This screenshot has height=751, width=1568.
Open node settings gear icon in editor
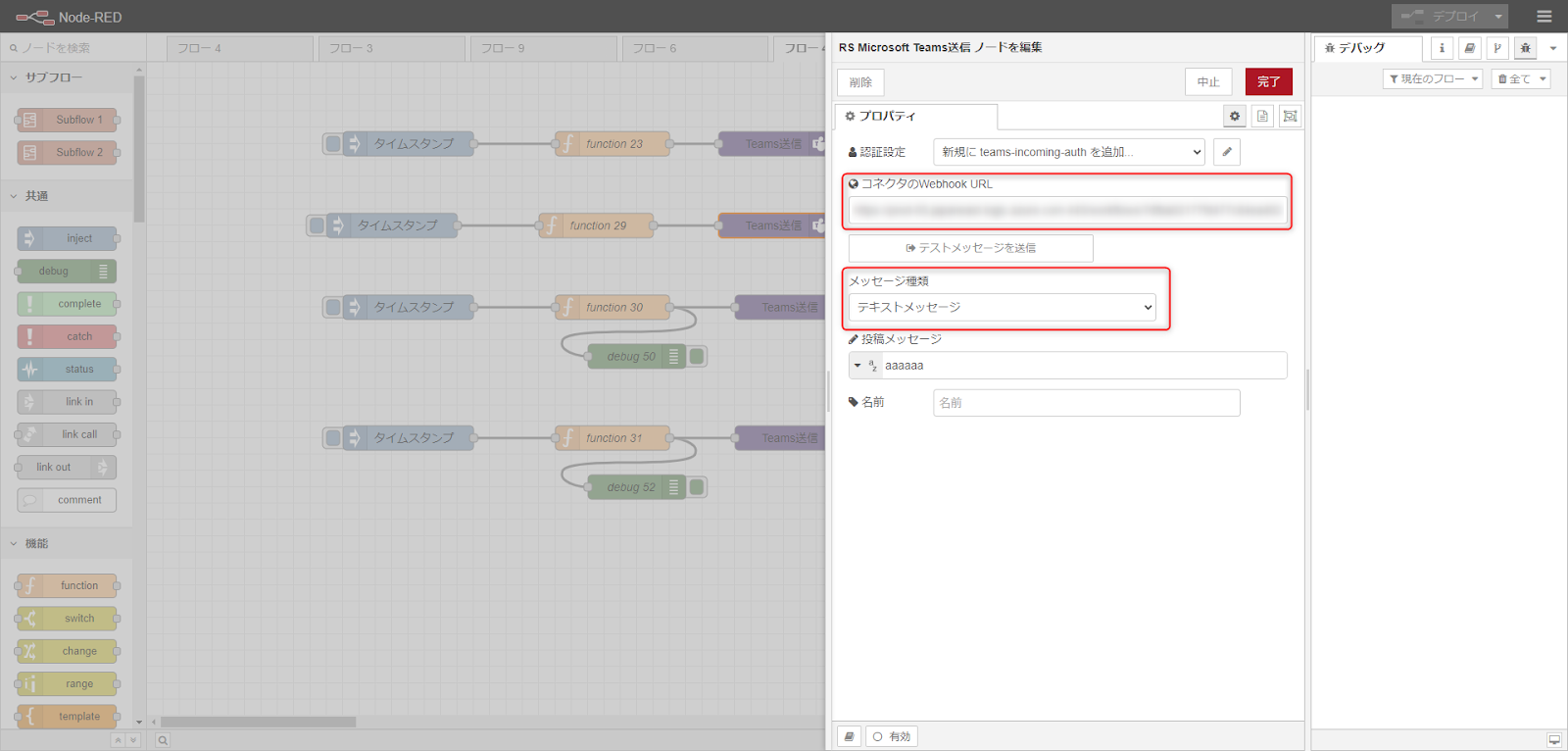pos(1235,116)
